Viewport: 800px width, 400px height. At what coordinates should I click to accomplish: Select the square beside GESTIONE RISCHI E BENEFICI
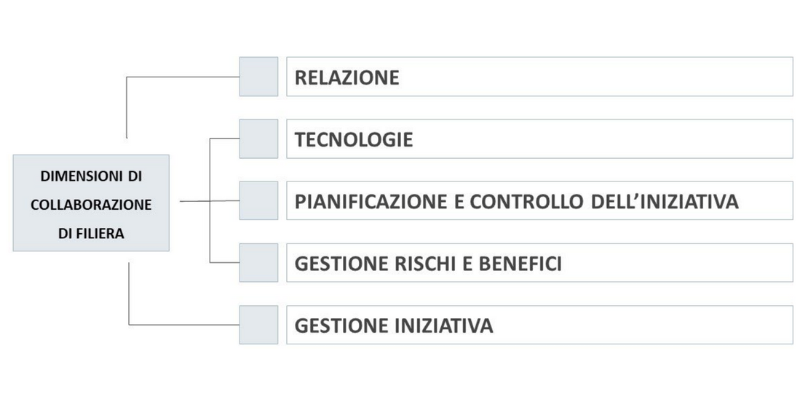258,263
